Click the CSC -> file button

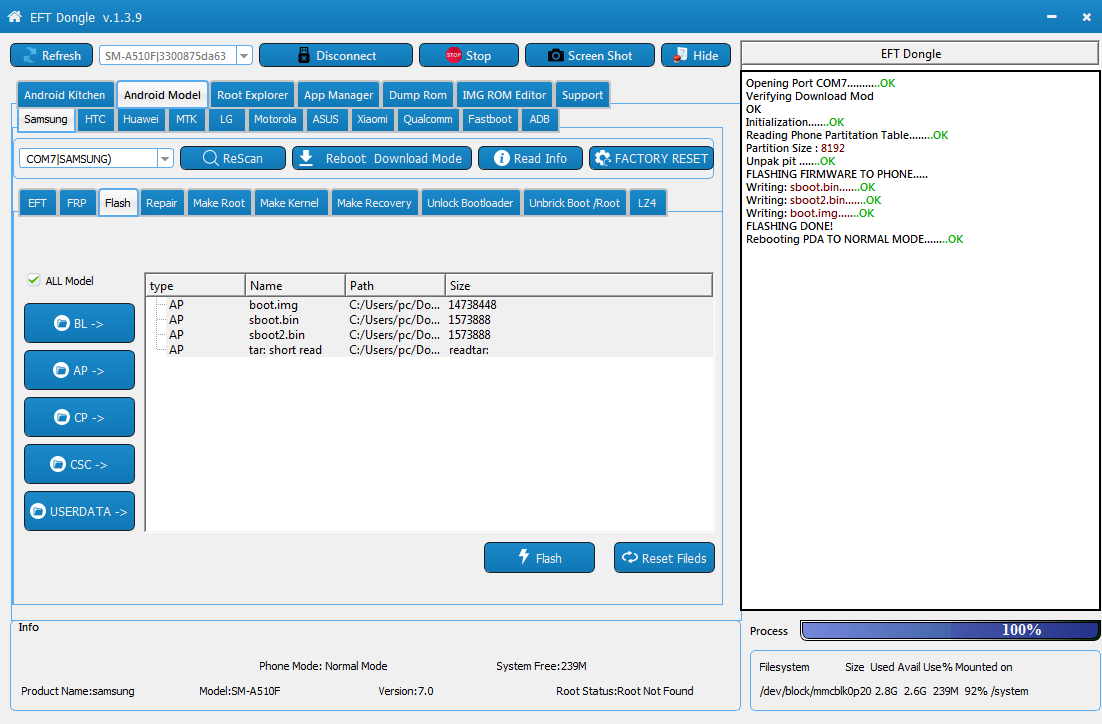[x=79, y=464]
